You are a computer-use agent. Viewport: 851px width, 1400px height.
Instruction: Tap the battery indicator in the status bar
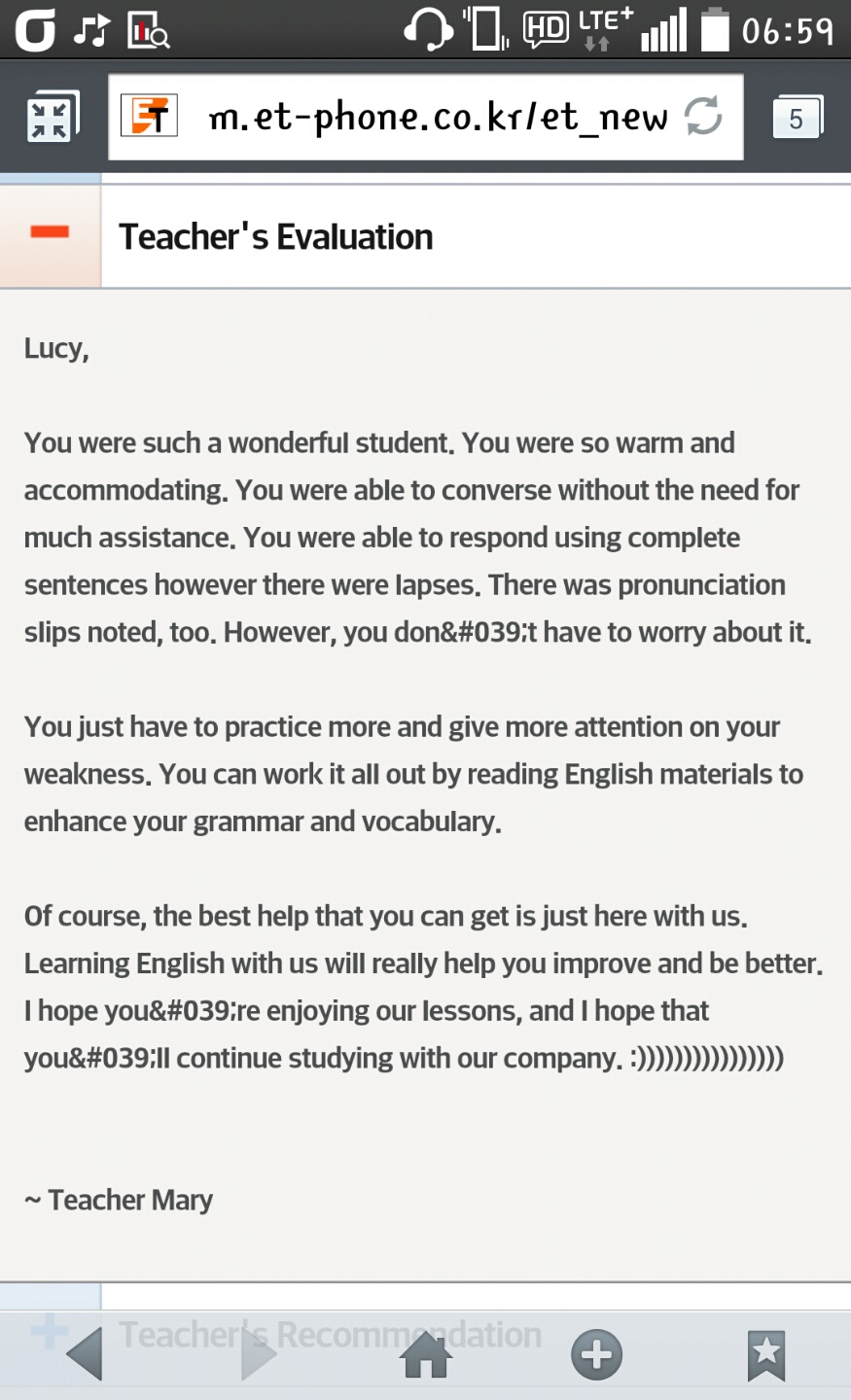(715, 28)
